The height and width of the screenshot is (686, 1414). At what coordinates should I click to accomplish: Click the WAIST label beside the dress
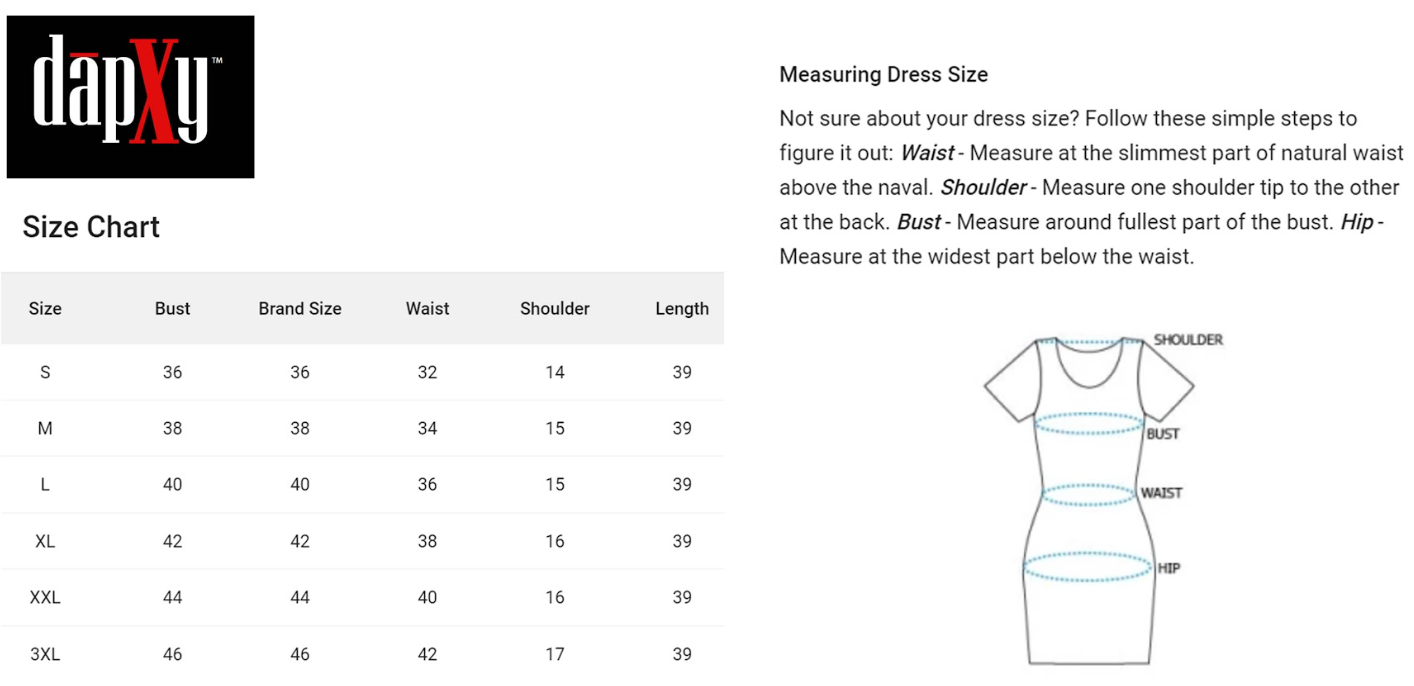pyautogui.click(x=1161, y=493)
